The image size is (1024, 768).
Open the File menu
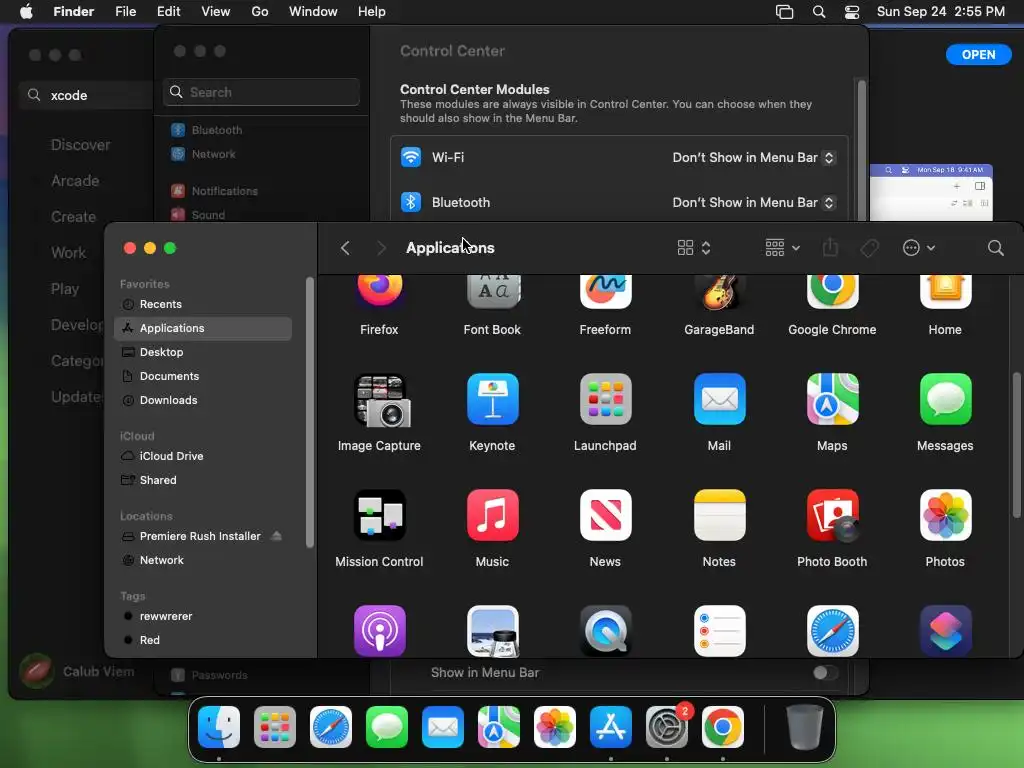[125, 12]
